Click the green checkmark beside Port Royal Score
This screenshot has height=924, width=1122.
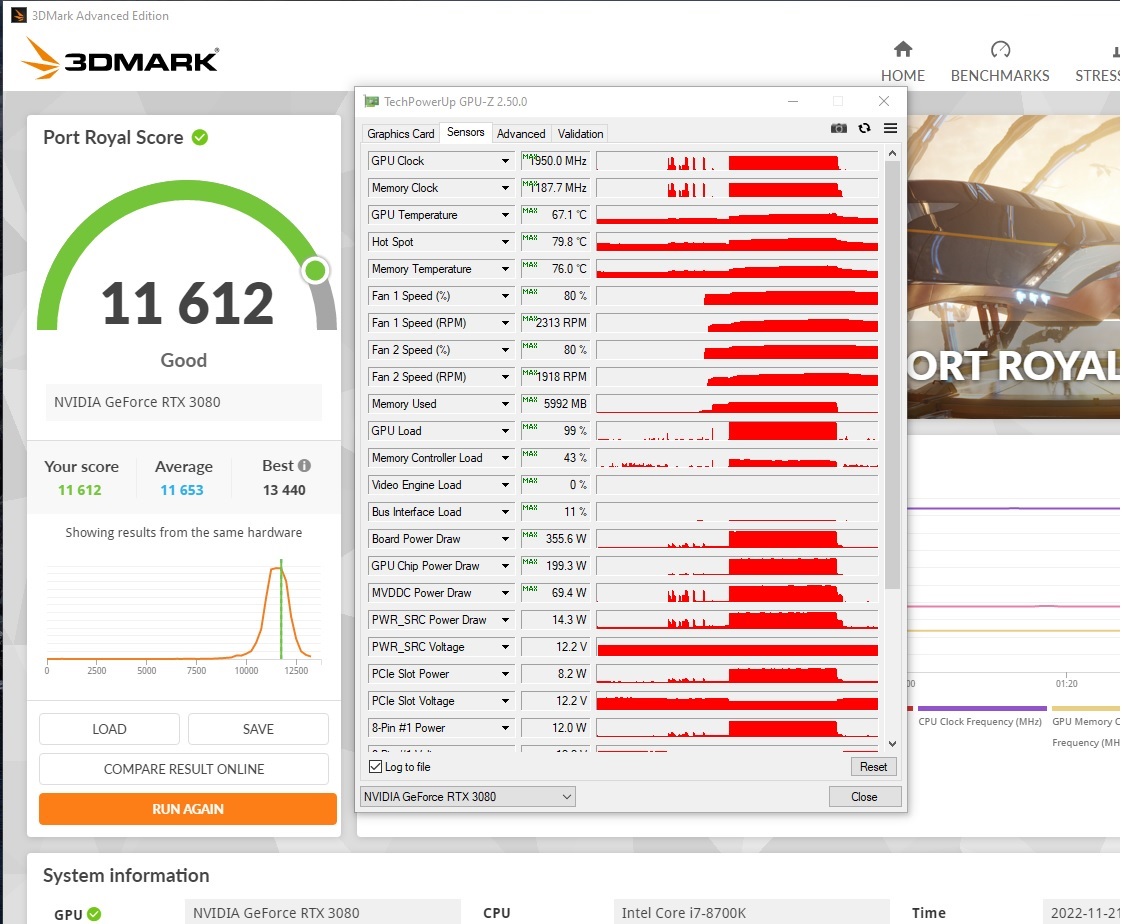200,137
